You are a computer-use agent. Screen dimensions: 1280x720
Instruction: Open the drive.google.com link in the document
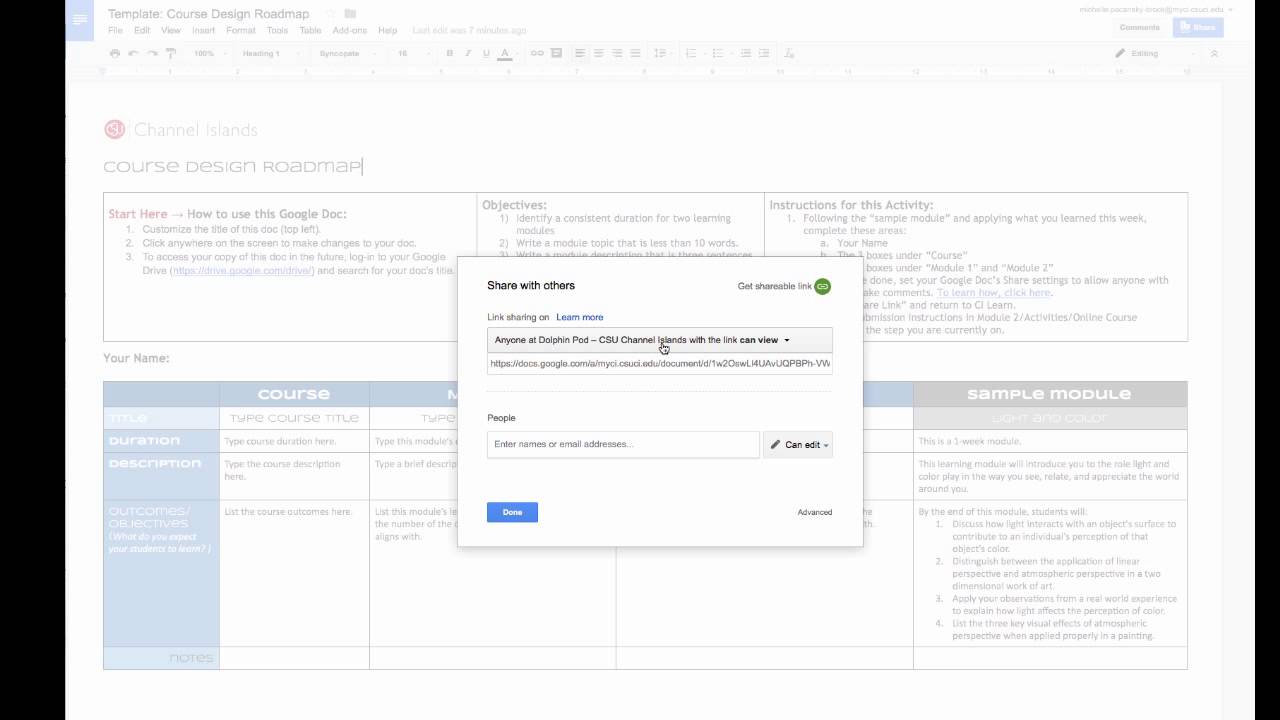tap(243, 270)
